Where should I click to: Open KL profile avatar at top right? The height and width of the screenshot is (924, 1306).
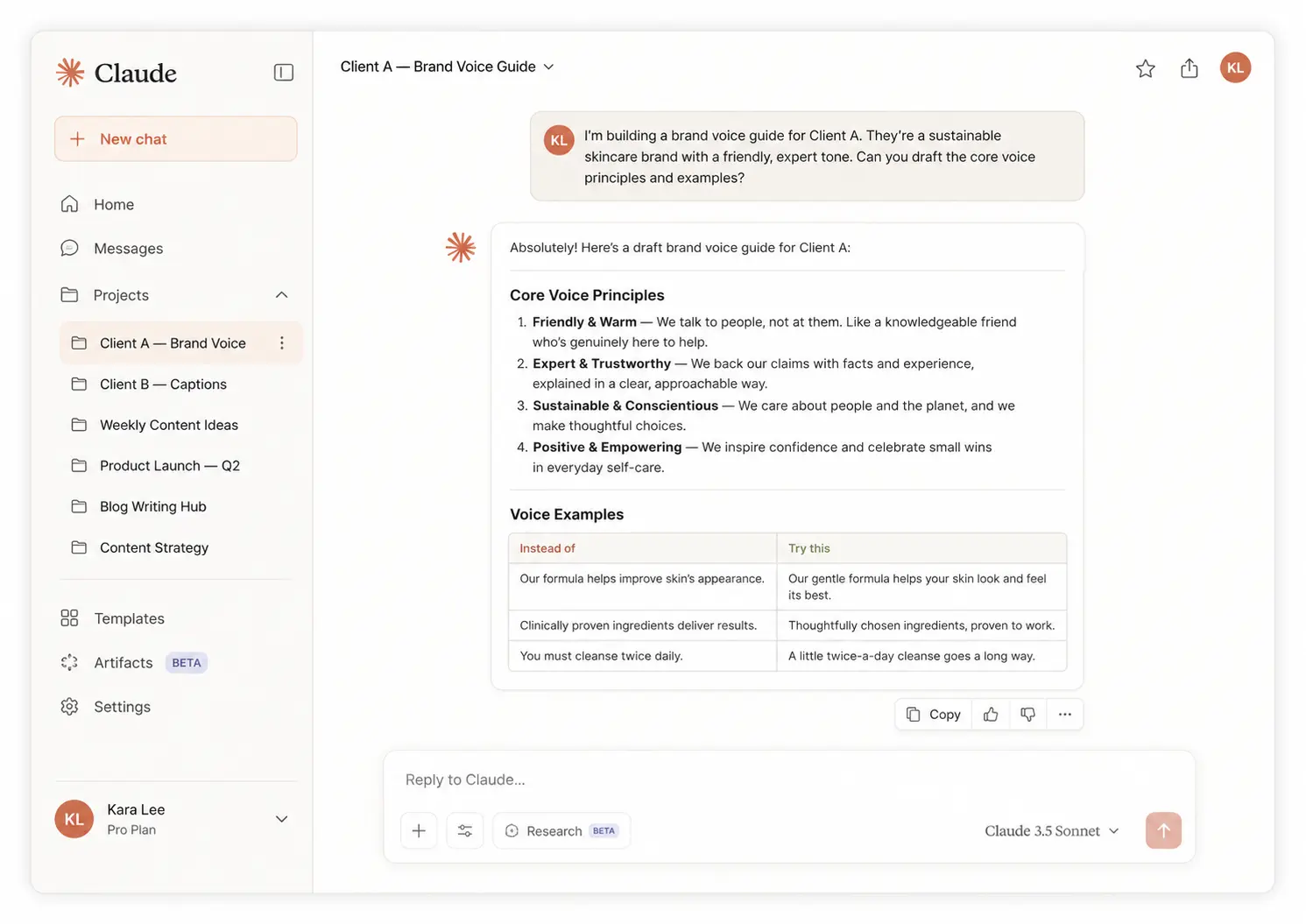coord(1236,68)
